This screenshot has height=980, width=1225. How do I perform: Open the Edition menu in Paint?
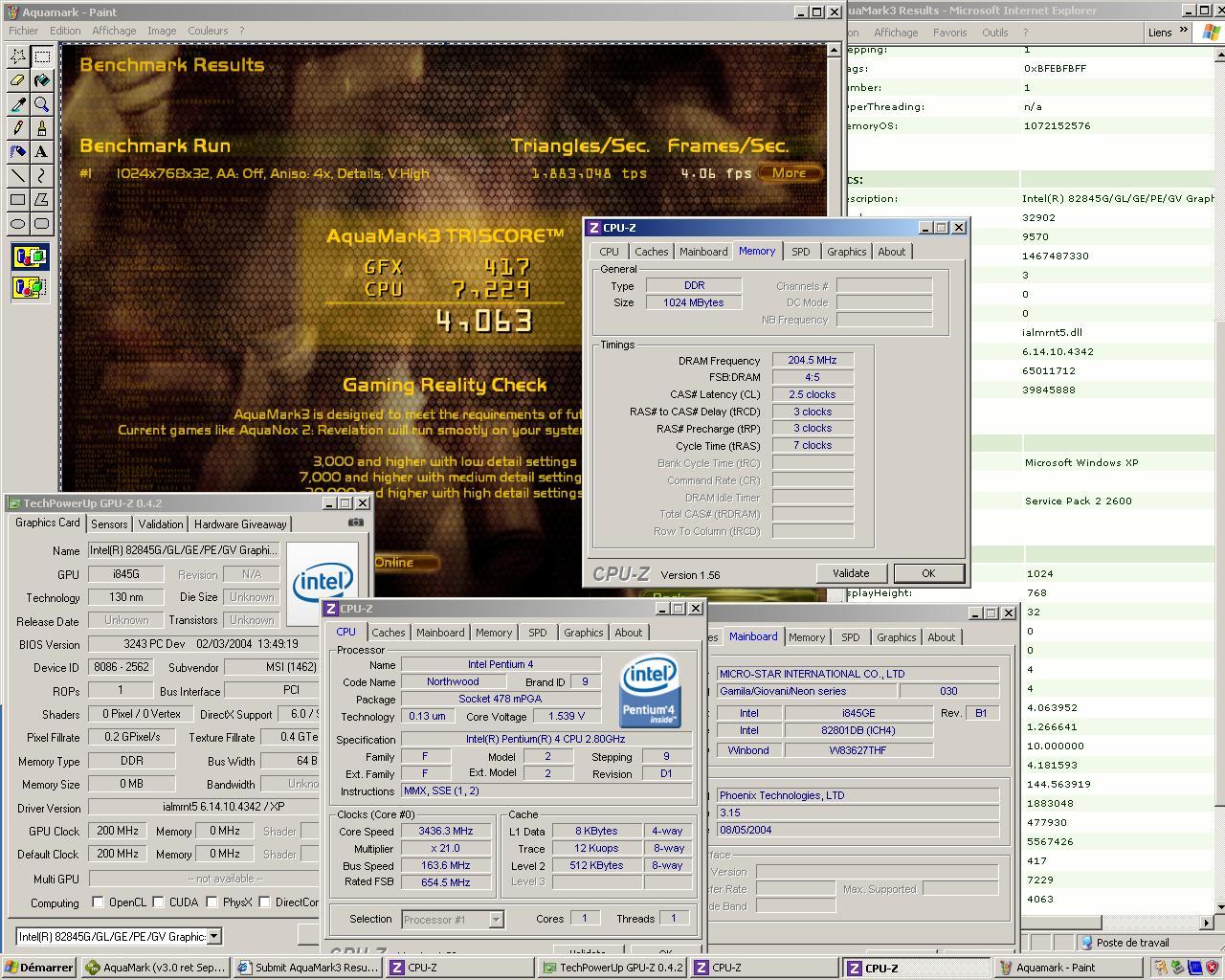(65, 31)
